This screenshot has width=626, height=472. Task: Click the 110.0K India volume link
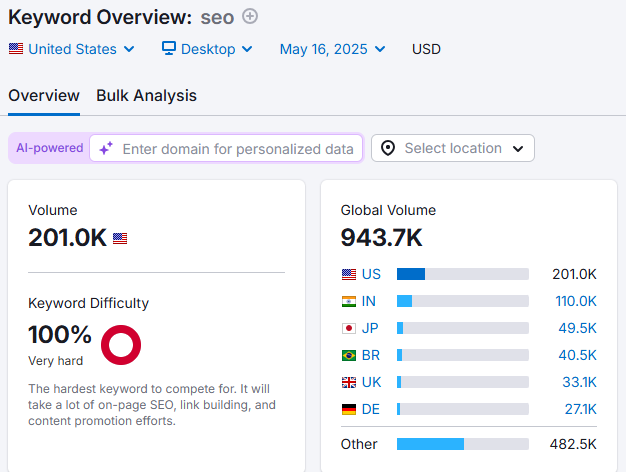pyautogui.click(x=576, y=301)
